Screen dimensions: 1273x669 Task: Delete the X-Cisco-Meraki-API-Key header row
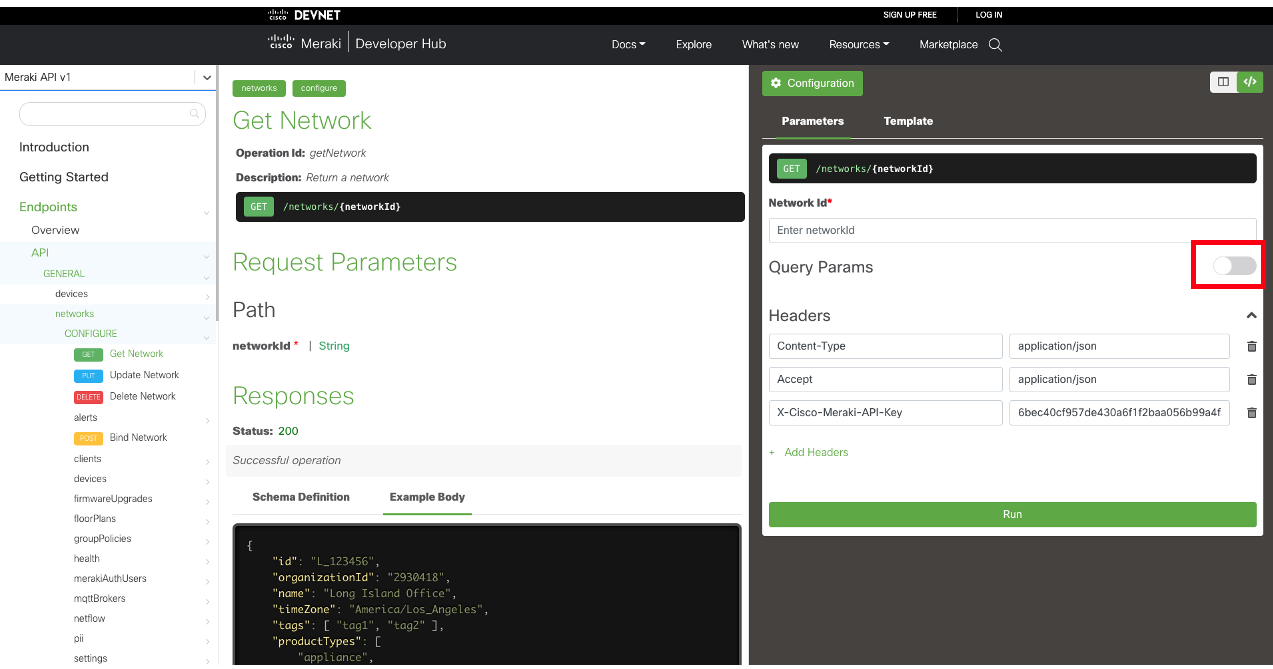coord(1251,412)
